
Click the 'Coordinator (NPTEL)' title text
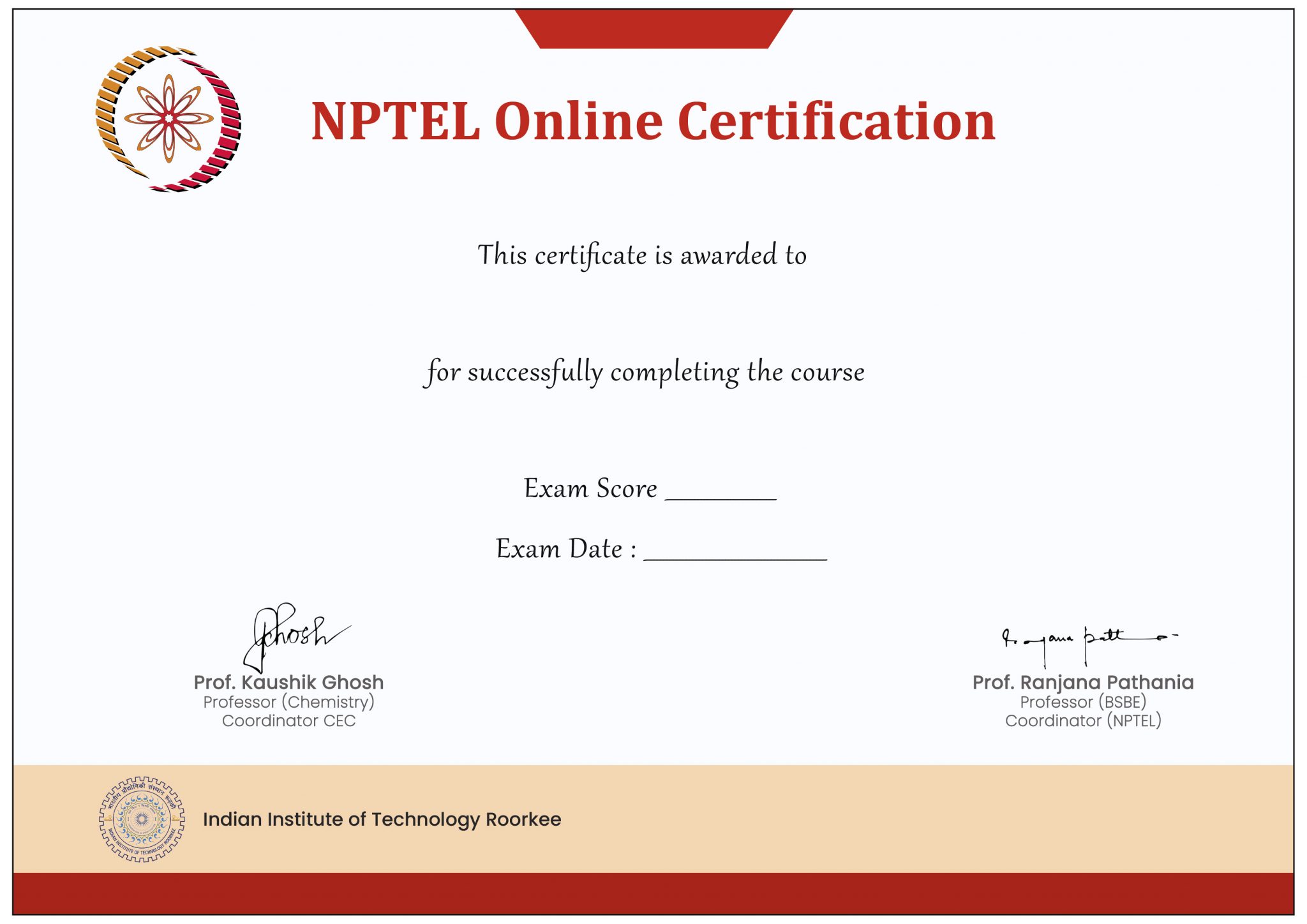(1082, 721)
